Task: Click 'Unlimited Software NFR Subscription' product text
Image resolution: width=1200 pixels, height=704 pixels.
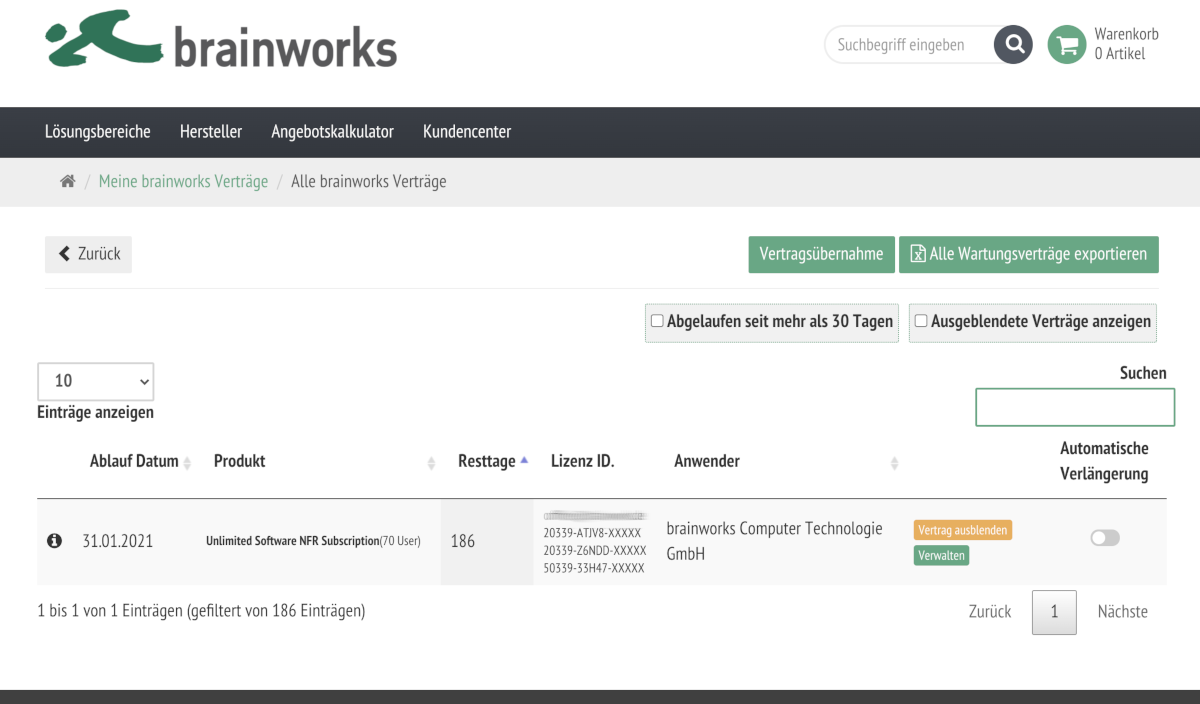Action: click(x=293, y=541)
